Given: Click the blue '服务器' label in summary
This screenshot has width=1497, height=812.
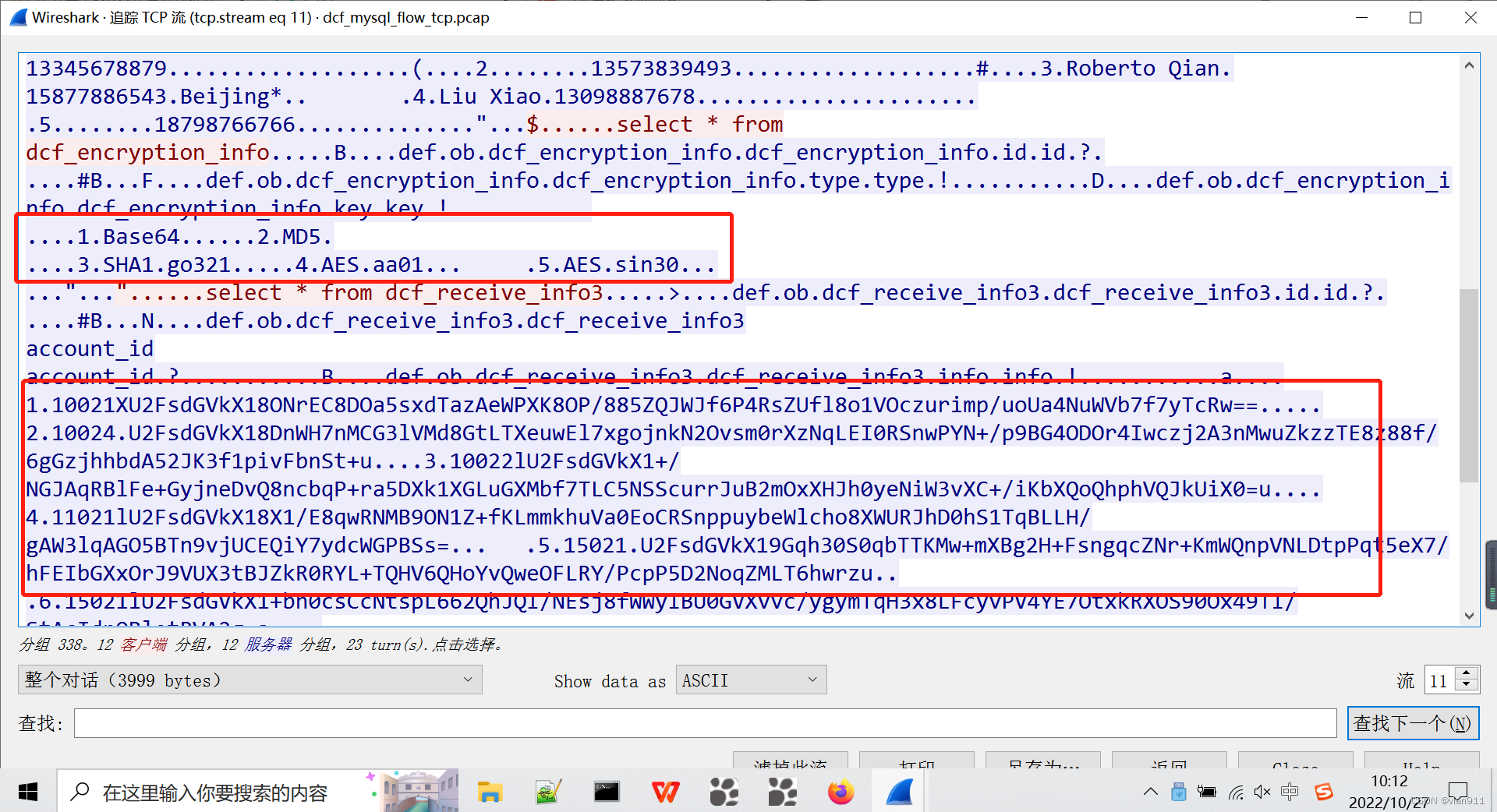Looking at the screenshot, I should point(269,644).
